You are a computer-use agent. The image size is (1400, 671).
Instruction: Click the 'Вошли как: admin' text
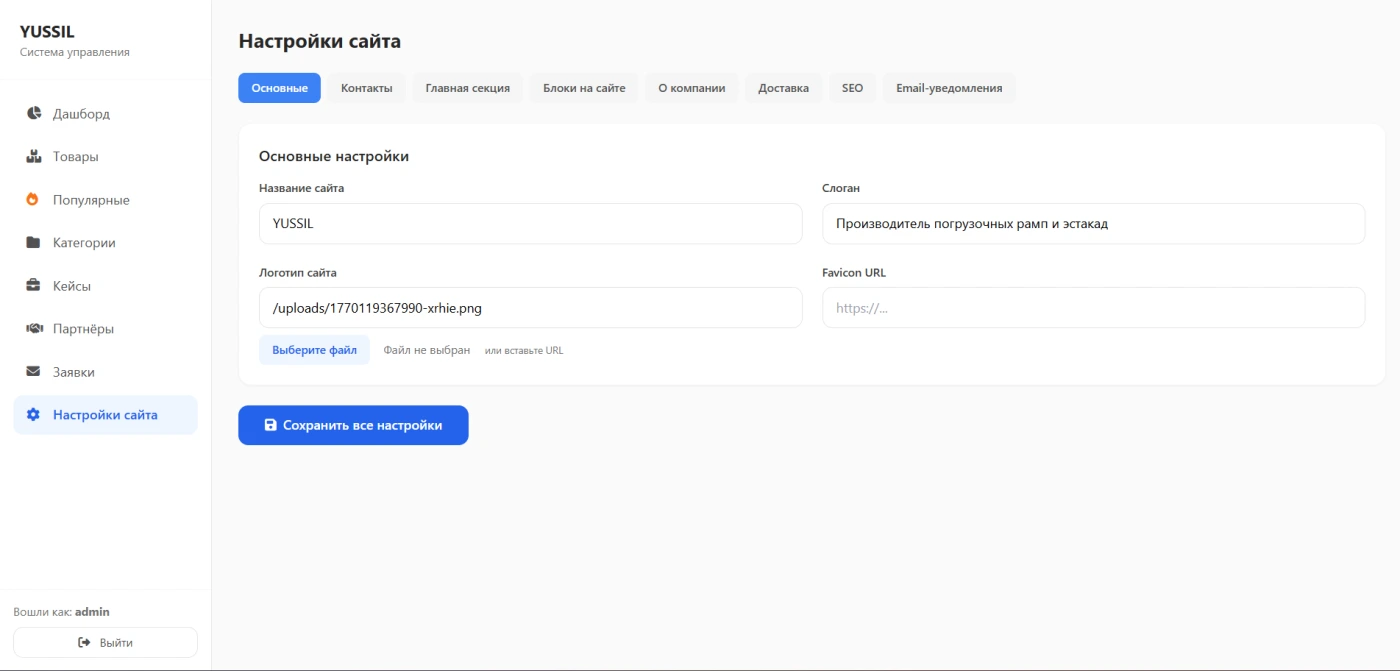(61, 611)
